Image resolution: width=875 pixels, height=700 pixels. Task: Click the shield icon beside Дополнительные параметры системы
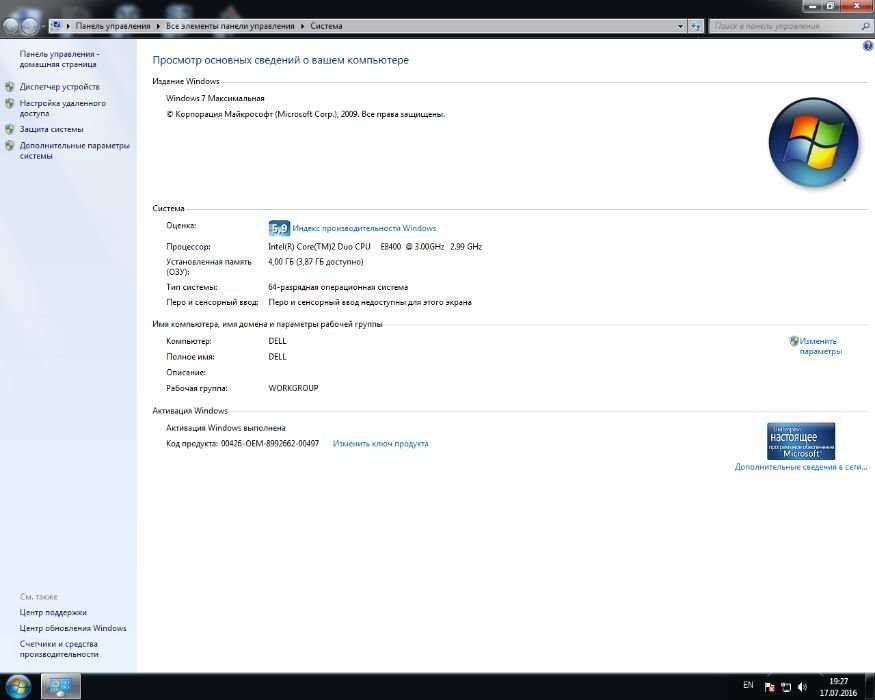[x=9, y=146]
